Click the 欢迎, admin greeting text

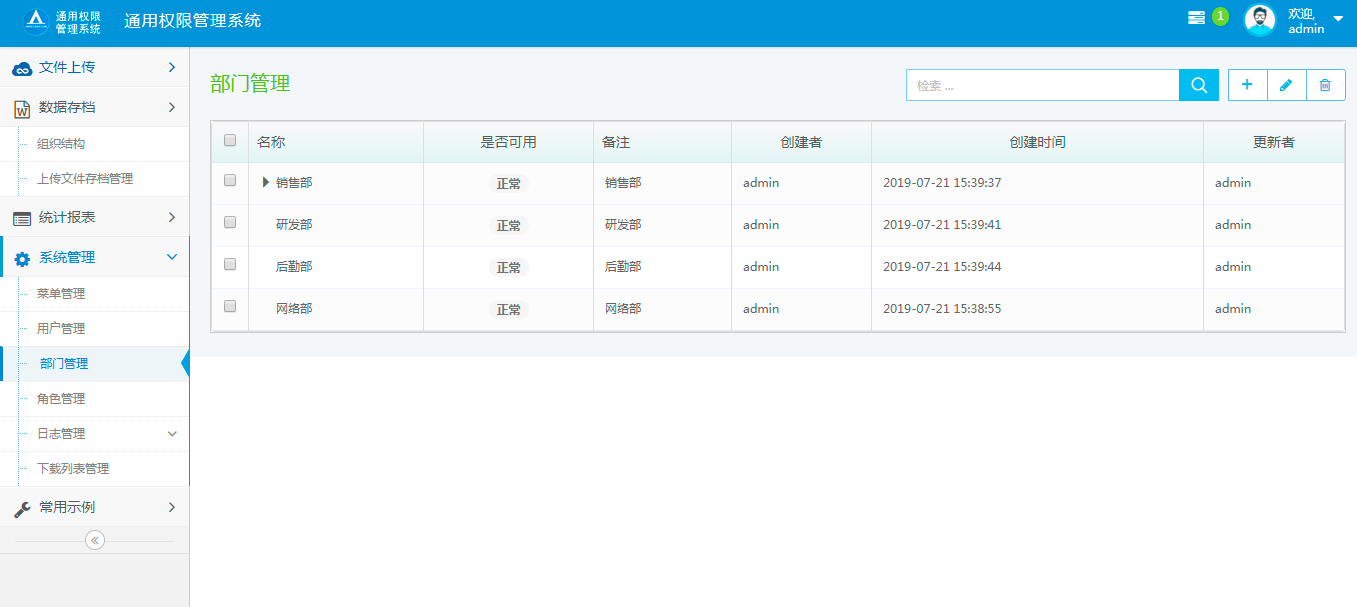tap(1306, 21)
